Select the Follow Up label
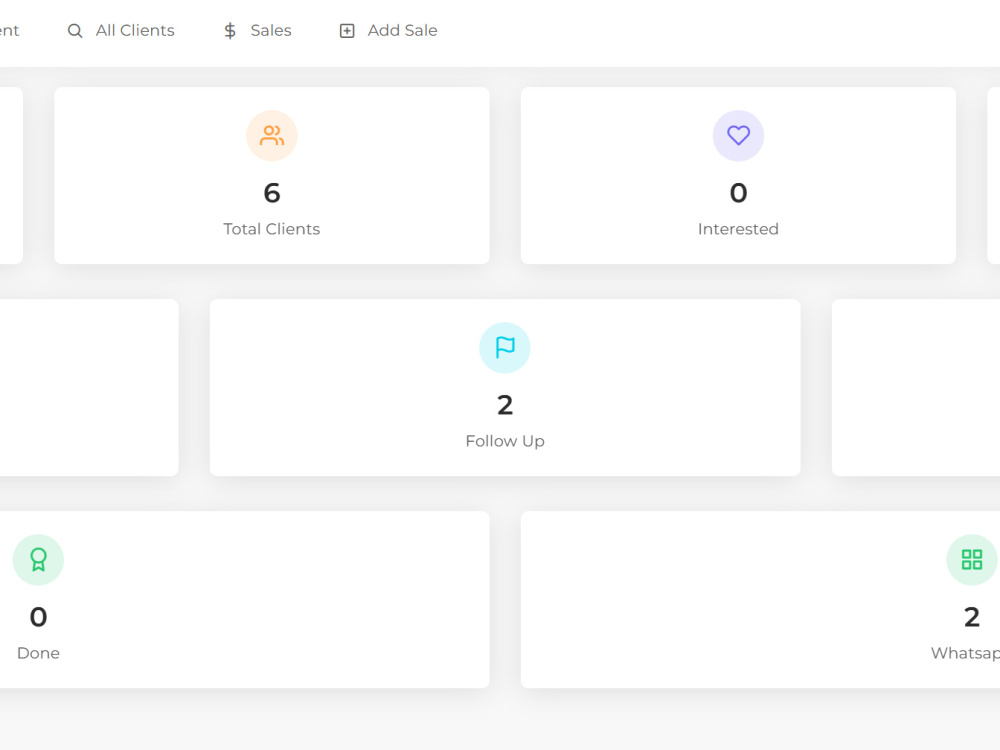The image size is (1000, 750). pos(505,441)
